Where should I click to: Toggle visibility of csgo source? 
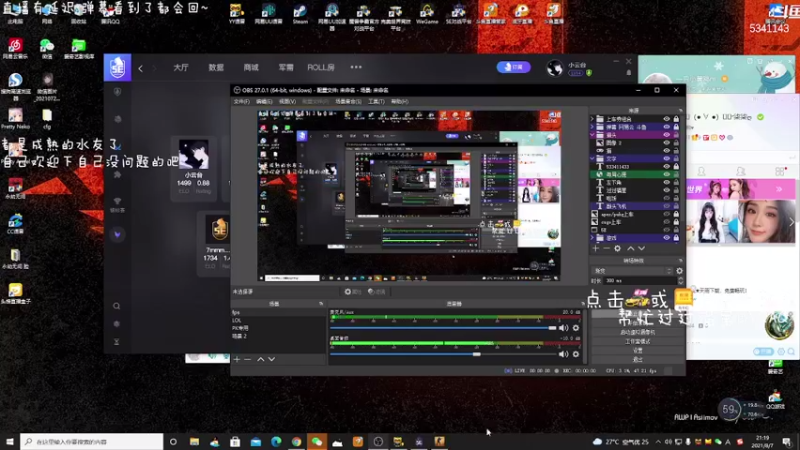[x=666, y=222]
